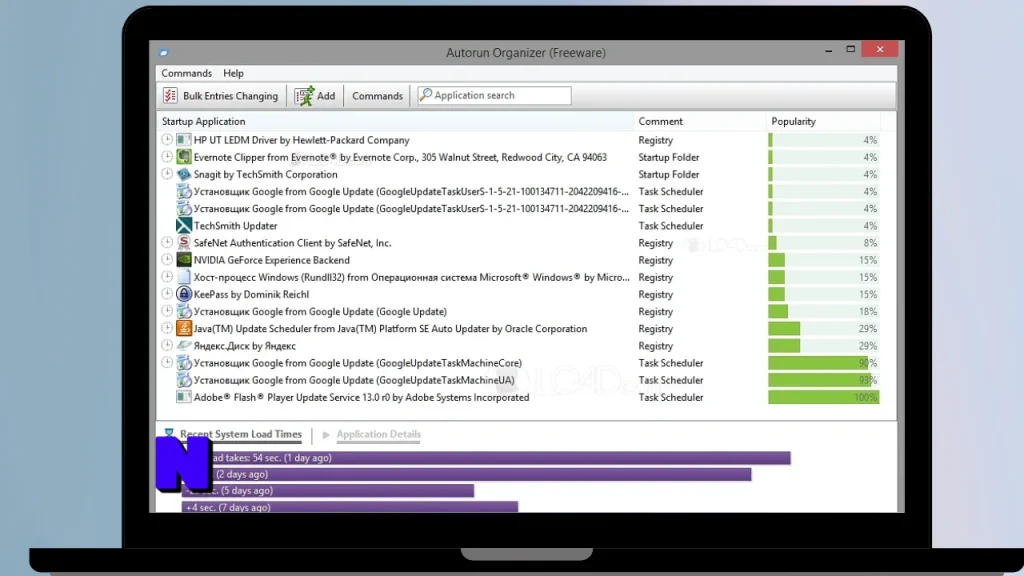This screenshot has width=1024, height=576.
Task: Click the (5 days ago) load time bar
Action: coord(328,490)
